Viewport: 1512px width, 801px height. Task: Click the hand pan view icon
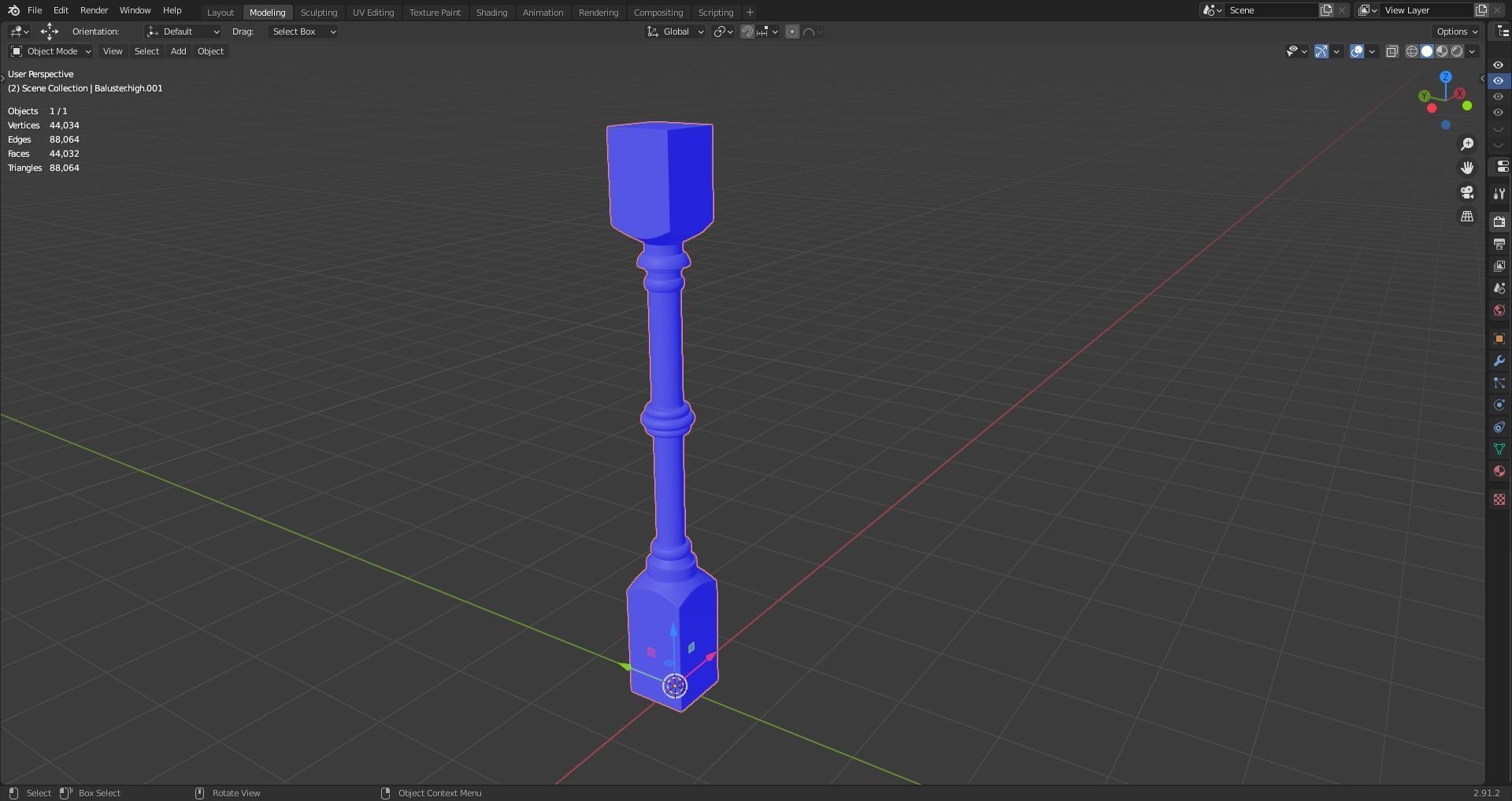1467,168
